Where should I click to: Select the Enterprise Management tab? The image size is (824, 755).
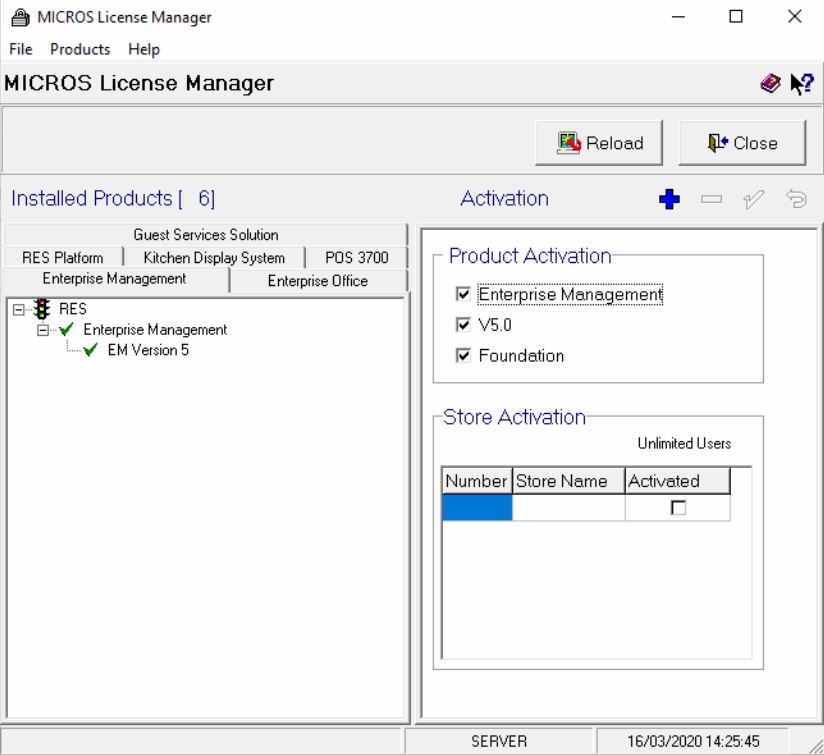115,278
